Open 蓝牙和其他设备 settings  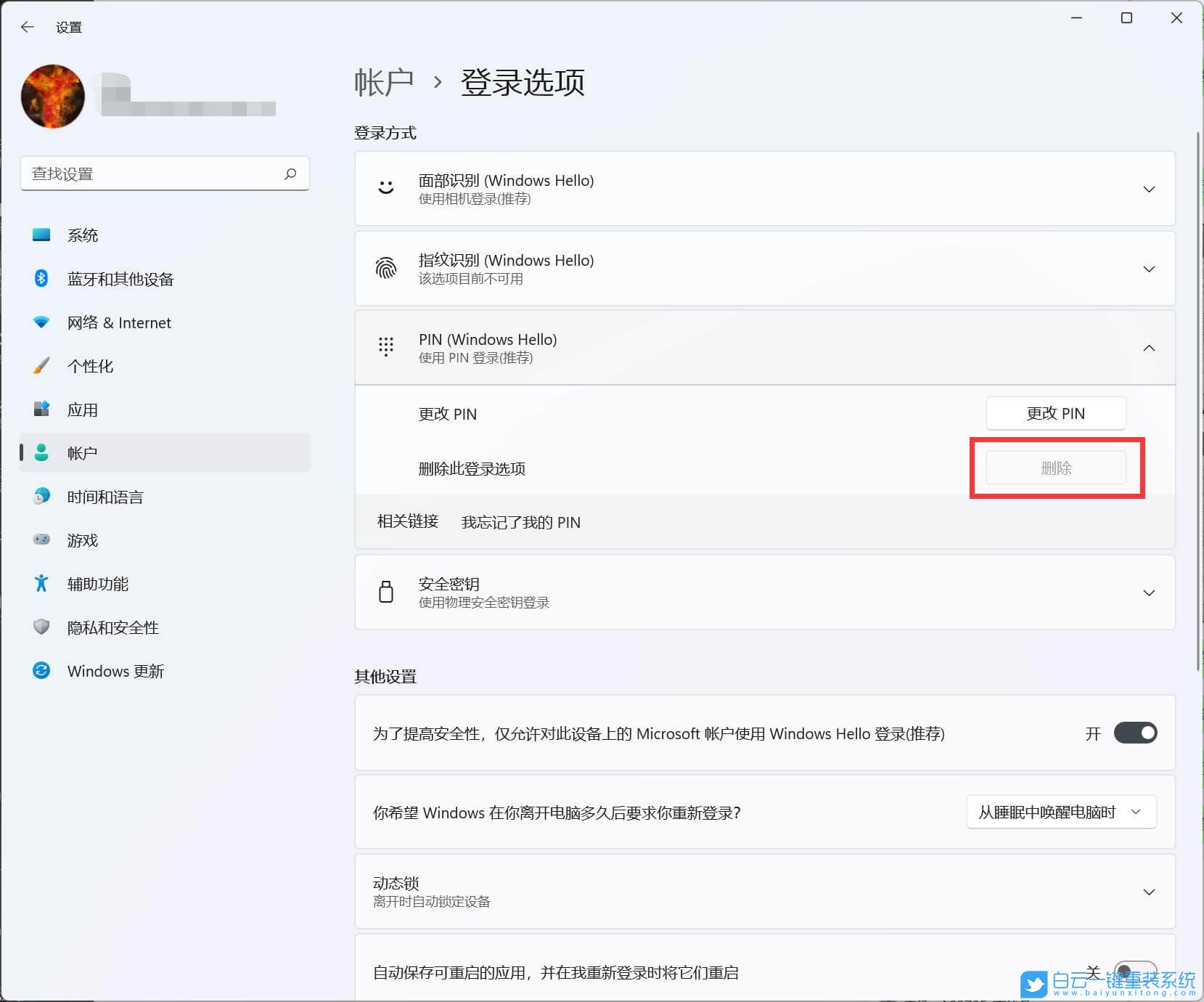[120, 279]
